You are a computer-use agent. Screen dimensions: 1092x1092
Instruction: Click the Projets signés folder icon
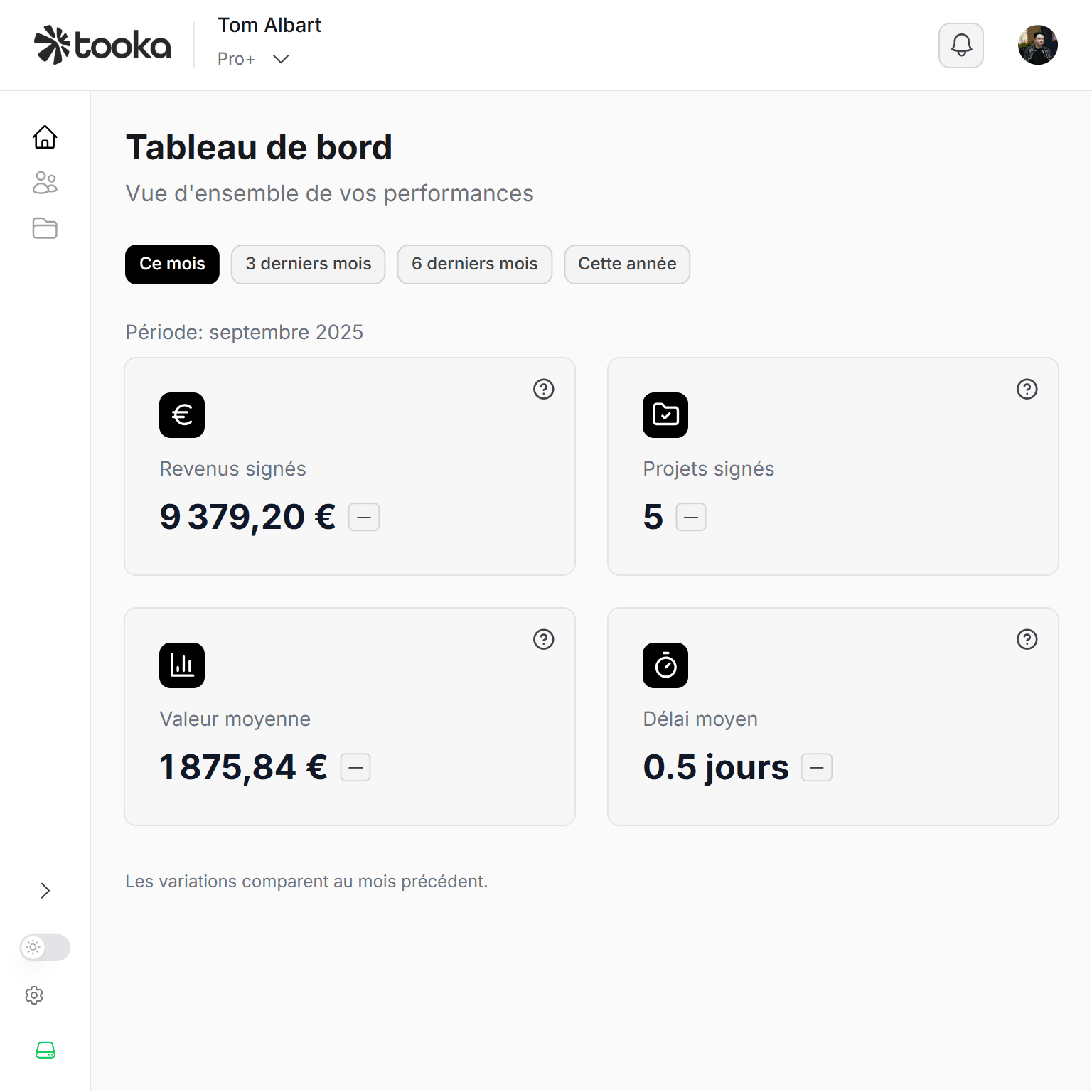(665, 415)
